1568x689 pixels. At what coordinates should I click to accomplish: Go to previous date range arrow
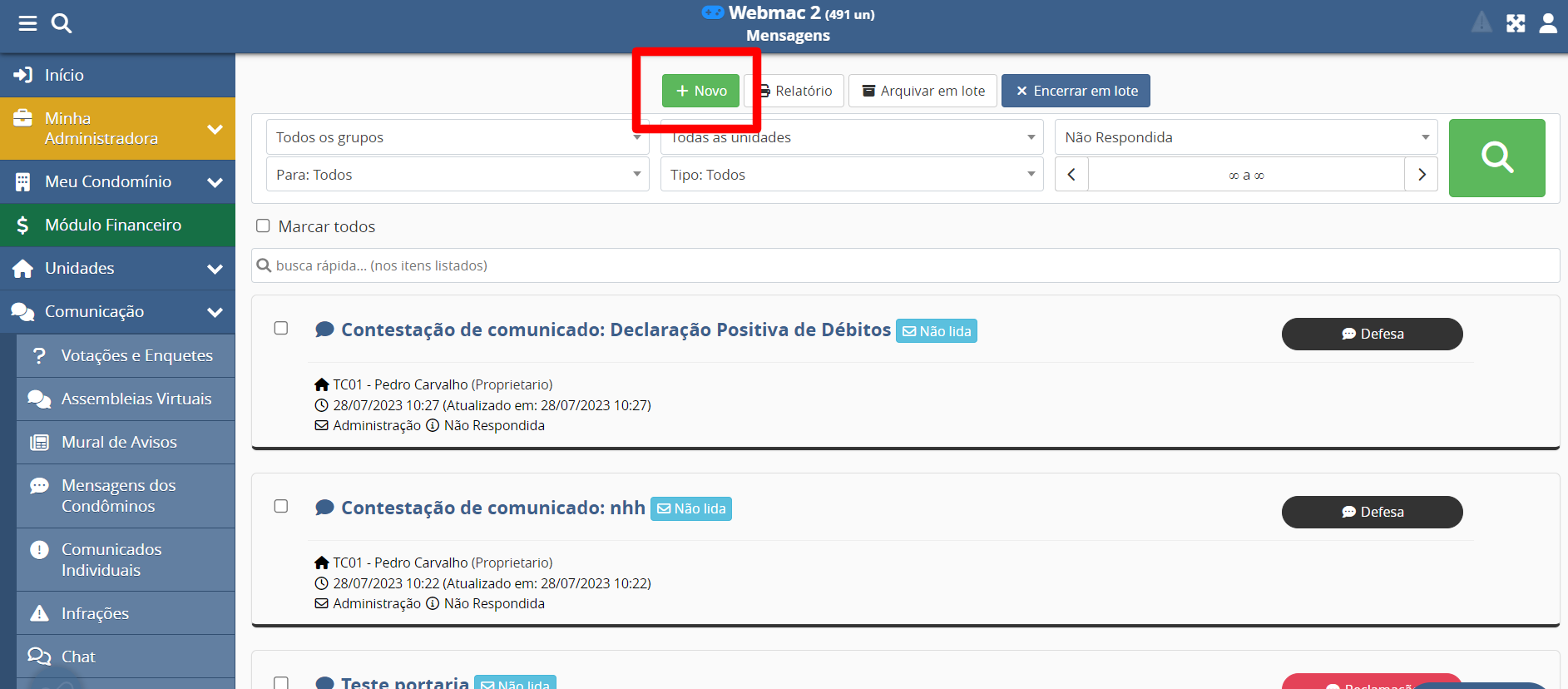tap(1071, 175)
